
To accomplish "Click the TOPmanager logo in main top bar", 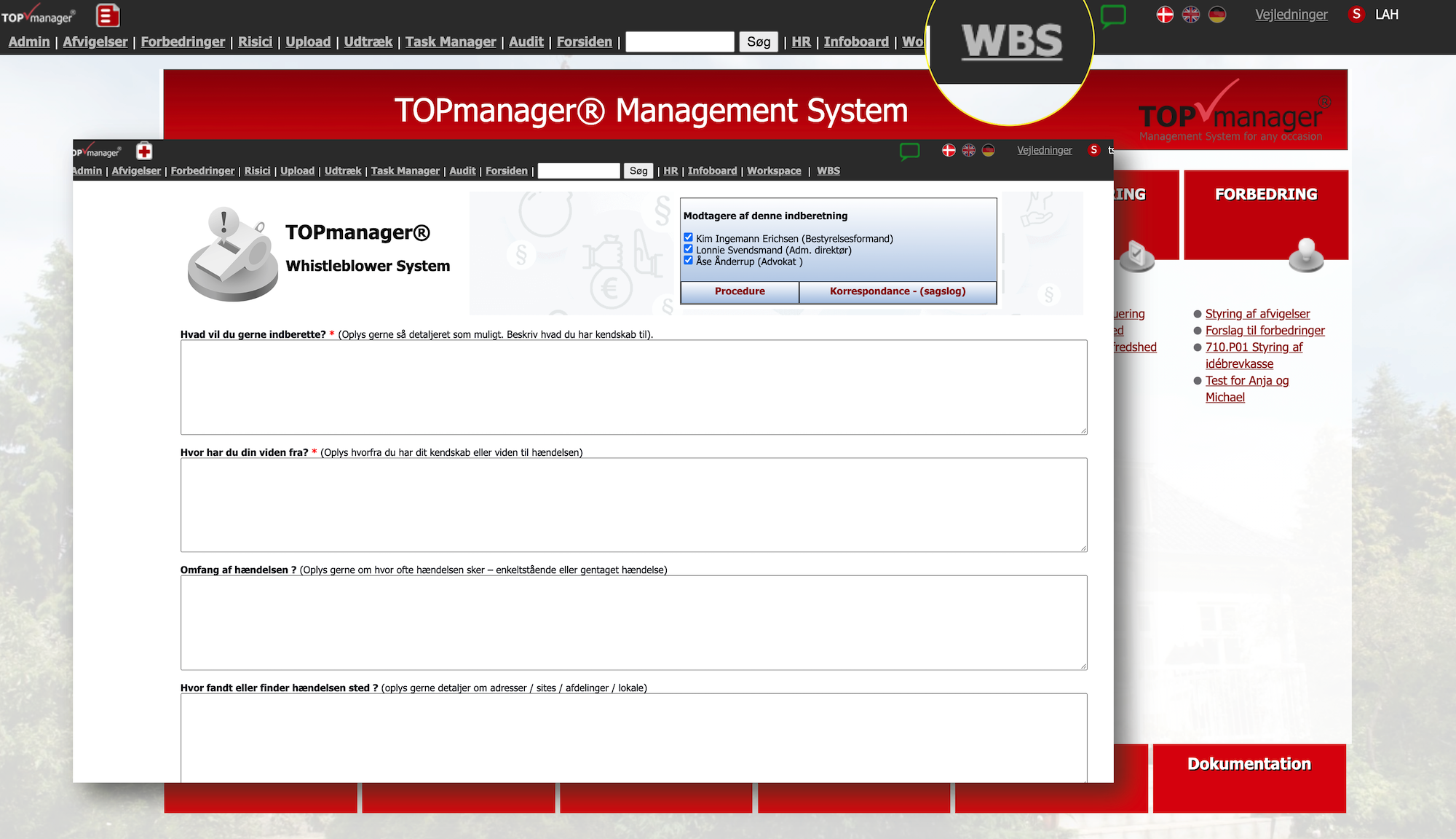I will (38, 15).
